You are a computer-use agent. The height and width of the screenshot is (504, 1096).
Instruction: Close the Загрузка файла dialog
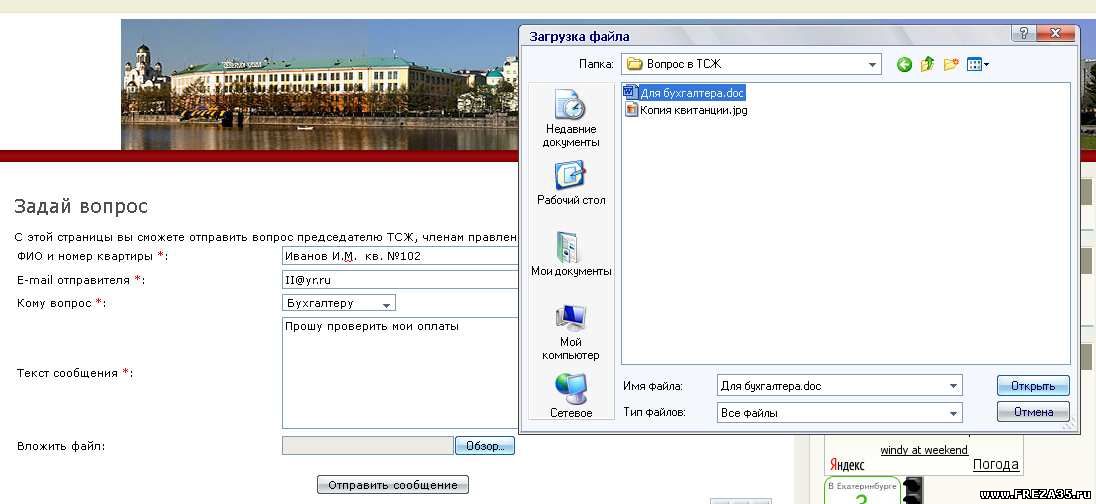pos(1055,34)
